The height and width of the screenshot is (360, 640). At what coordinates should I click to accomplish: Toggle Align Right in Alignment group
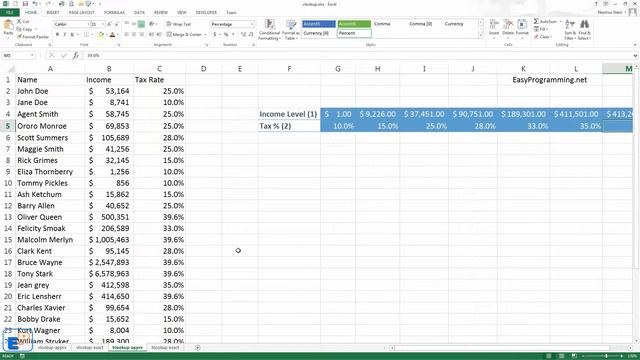tap(141, 35)
